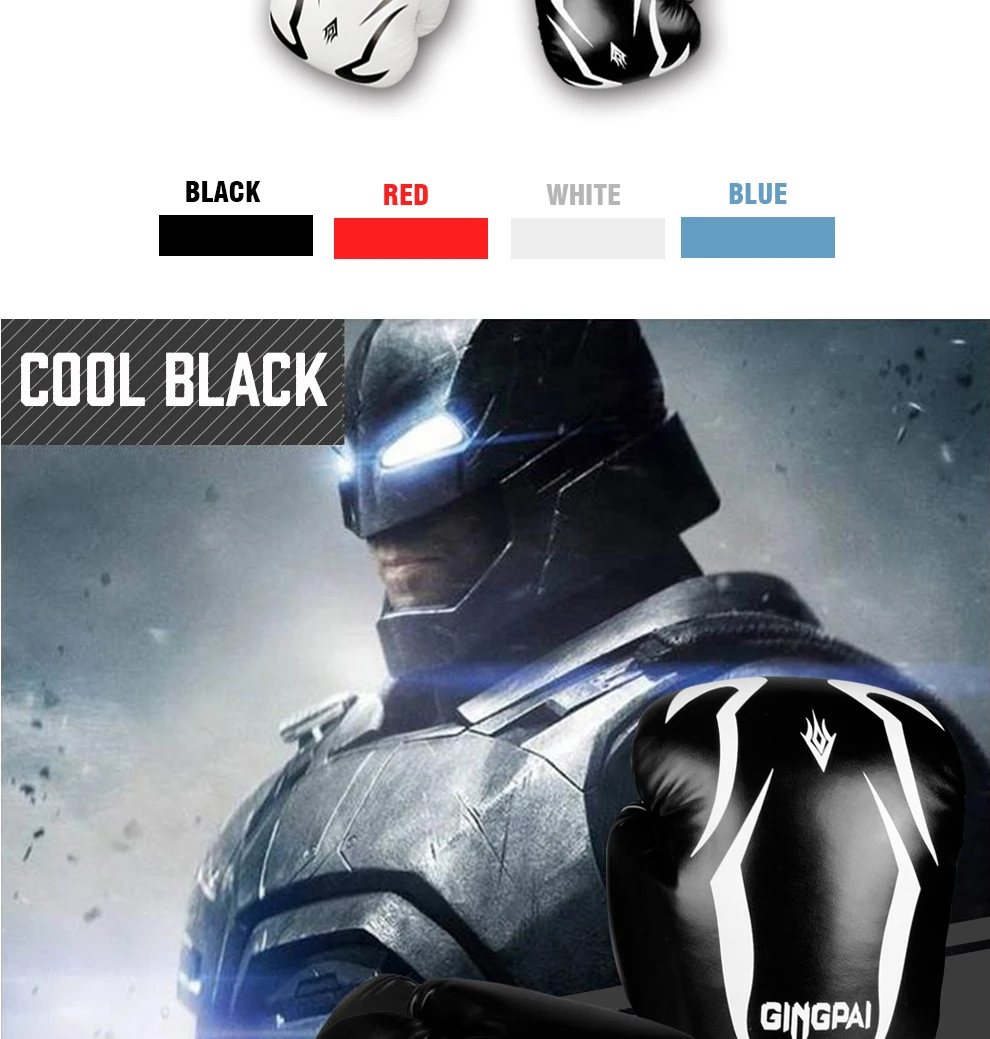Click the BLUE color label
This screenshot has height=1039, width=990.
click(757, 194)
